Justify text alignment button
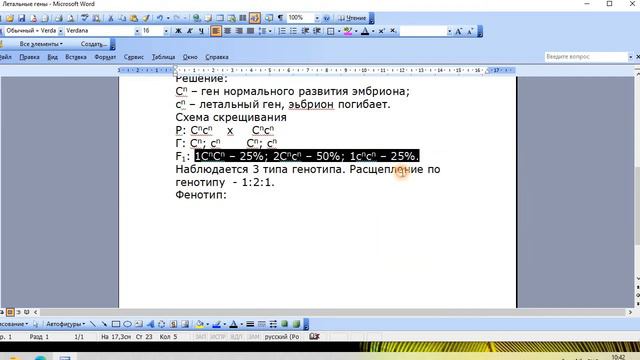This screenshot has width=640, height=360. coord(250,31)
